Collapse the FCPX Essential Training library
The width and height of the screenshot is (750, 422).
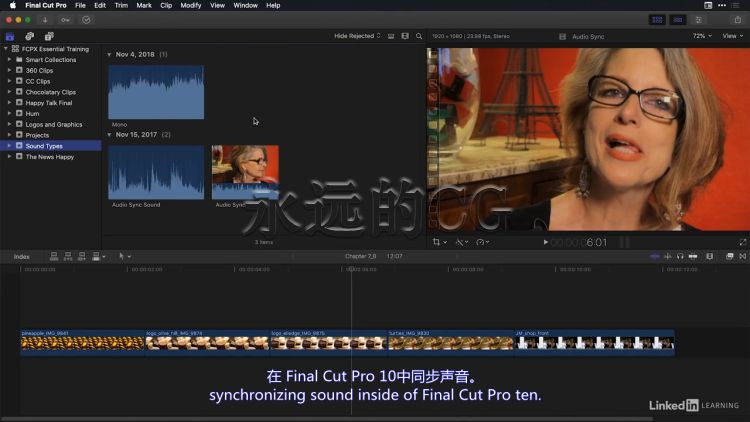click(x=6, y=48)
